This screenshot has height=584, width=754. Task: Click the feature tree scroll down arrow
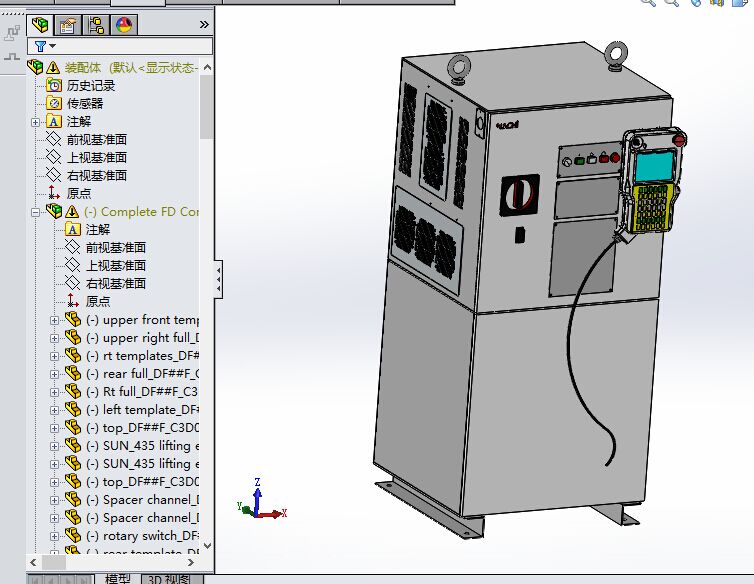point(207,546)
